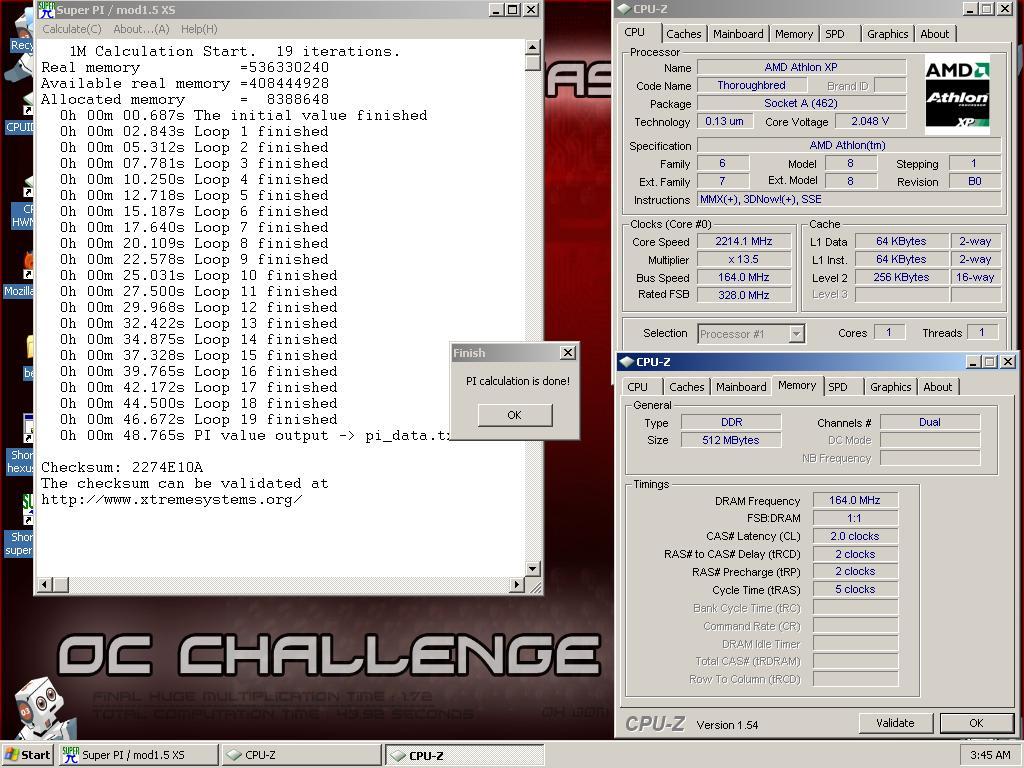This screenshot has height=768, width=1024.
Task: Click the Loop 19 finished line
Action: [x=199, y=420]
